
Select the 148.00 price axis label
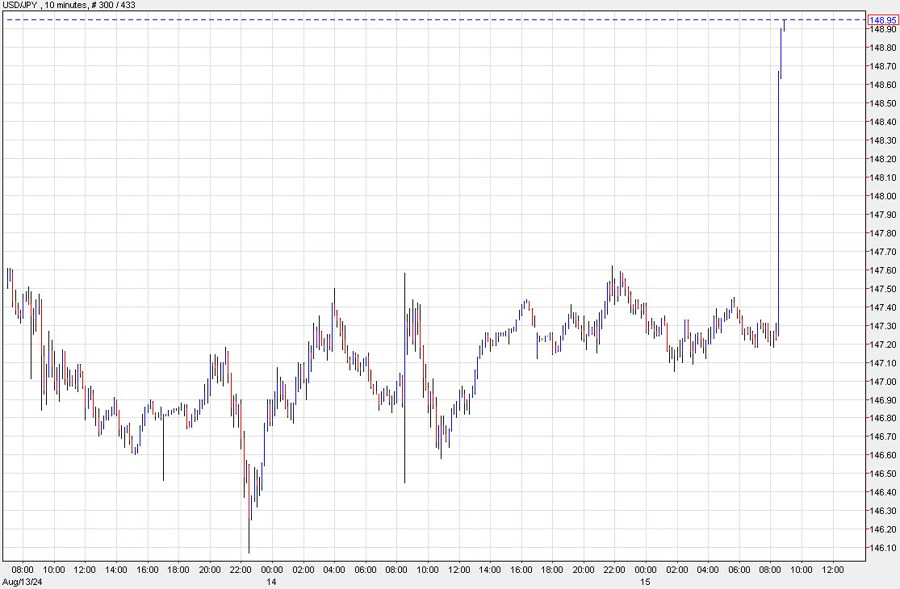click(x=883, y=196)
